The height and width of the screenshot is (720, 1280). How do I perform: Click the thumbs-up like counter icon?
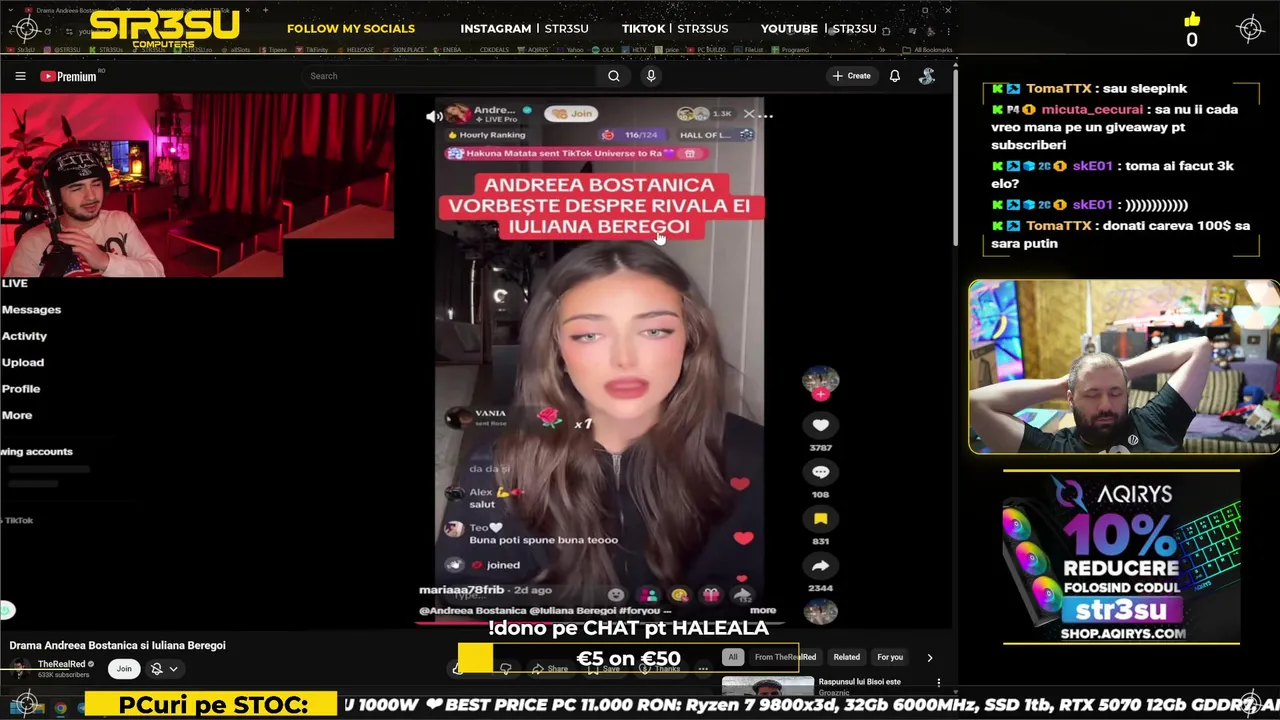click(1191, 19)
